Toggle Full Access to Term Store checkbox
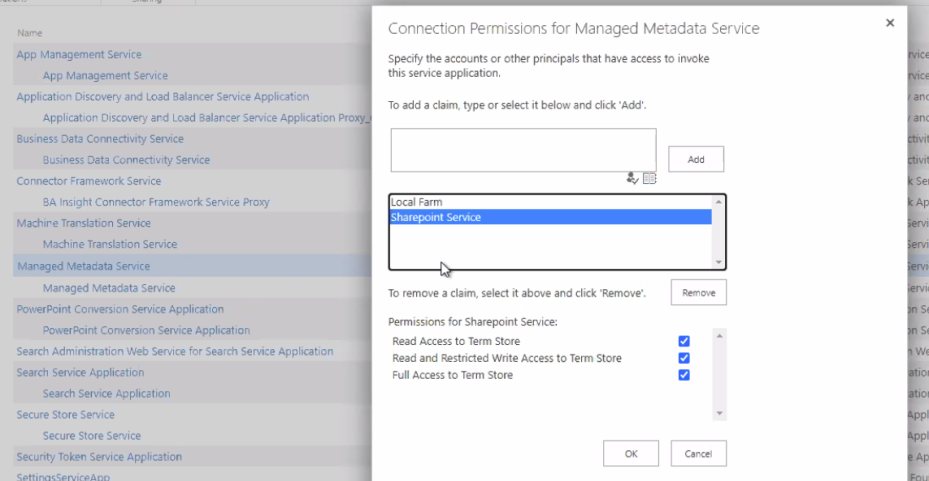The width and height of the screenshot is (929, 481). [684, 375]
